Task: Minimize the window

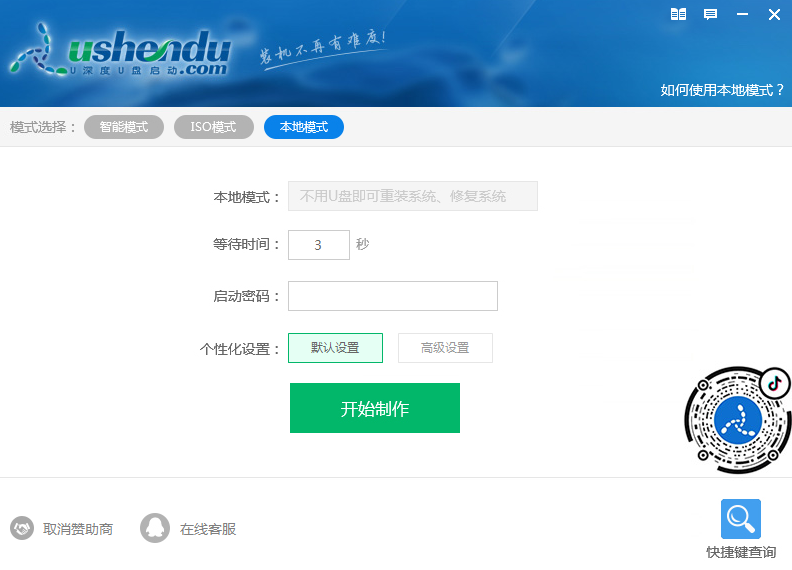Action: 742,14
